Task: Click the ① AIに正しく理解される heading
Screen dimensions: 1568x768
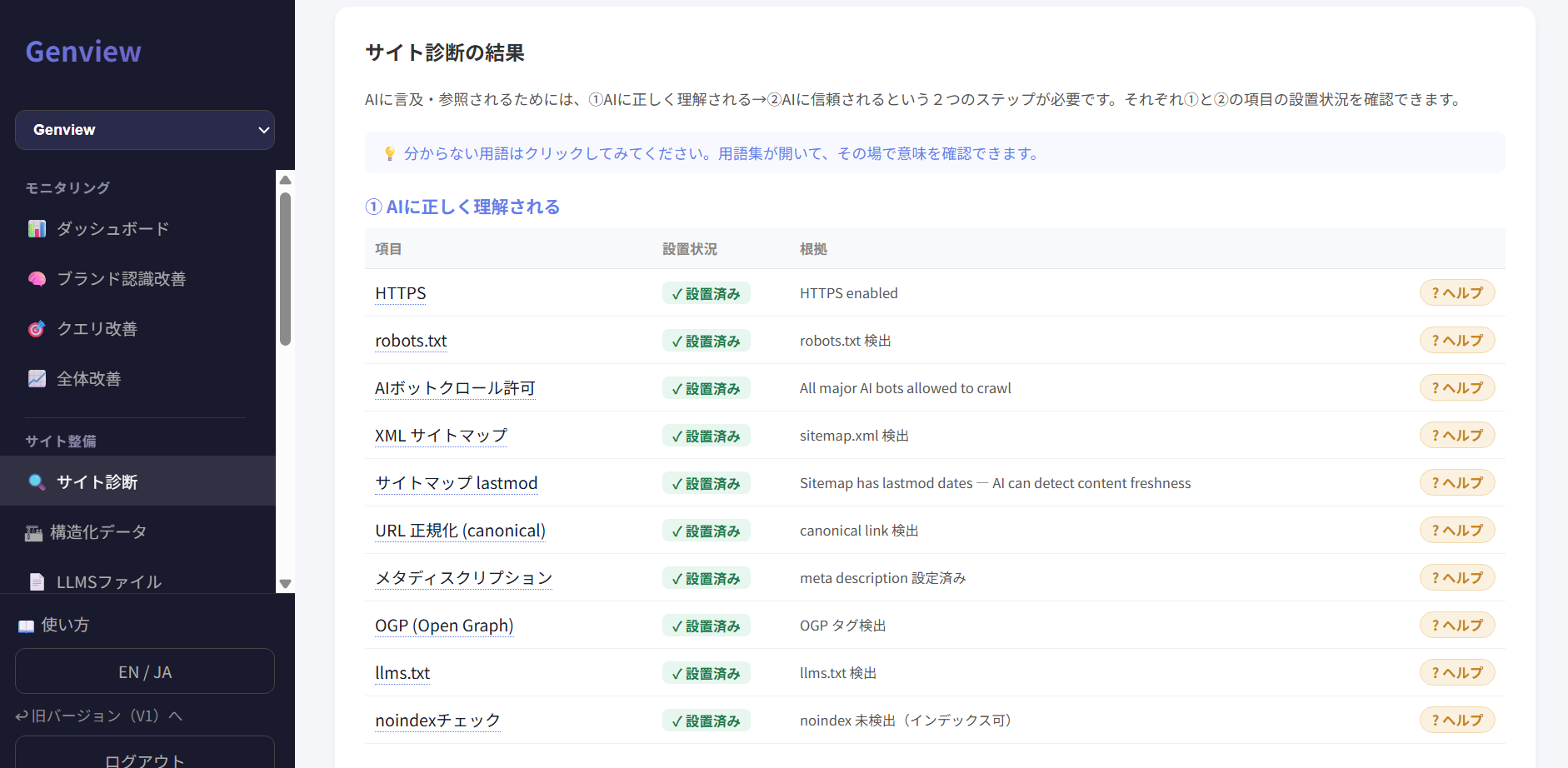Action: (462, 207)
